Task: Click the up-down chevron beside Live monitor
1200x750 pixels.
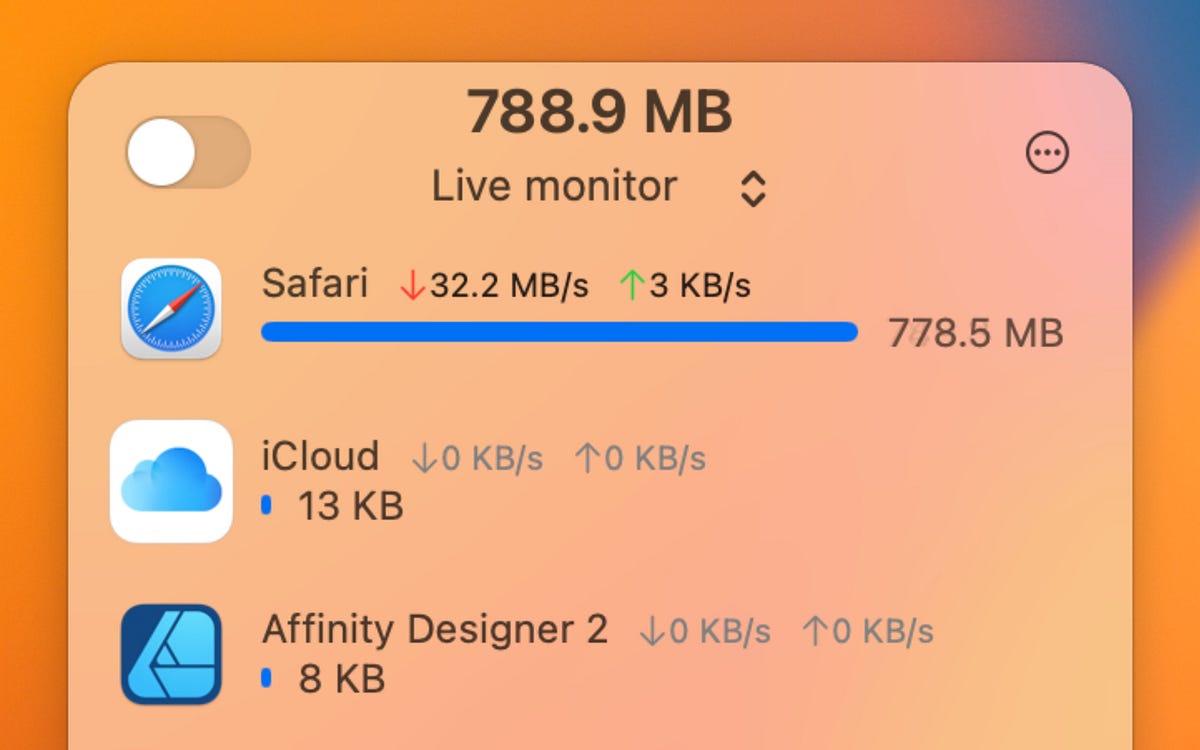Action: pos(755,186)
